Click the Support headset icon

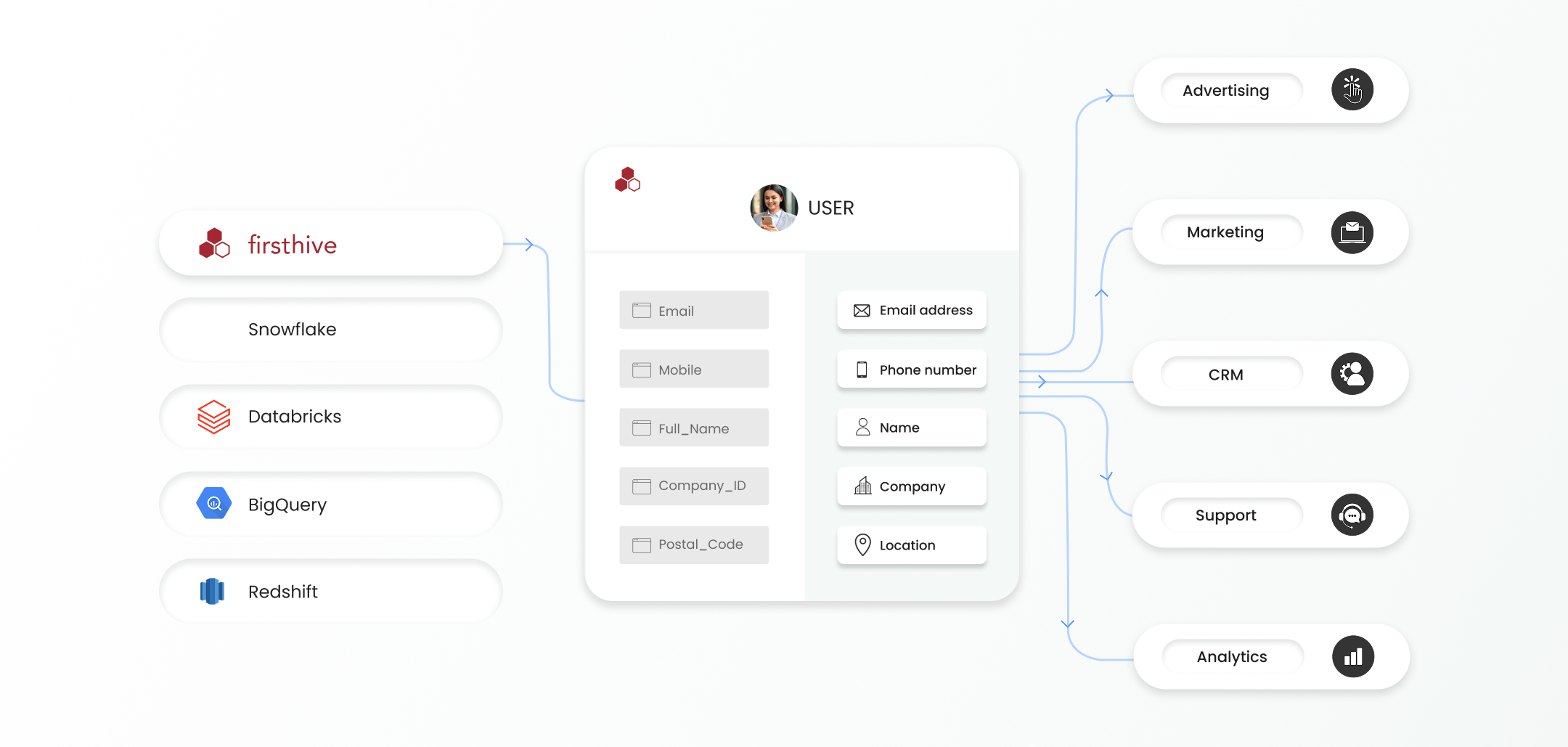point(1352,515)
